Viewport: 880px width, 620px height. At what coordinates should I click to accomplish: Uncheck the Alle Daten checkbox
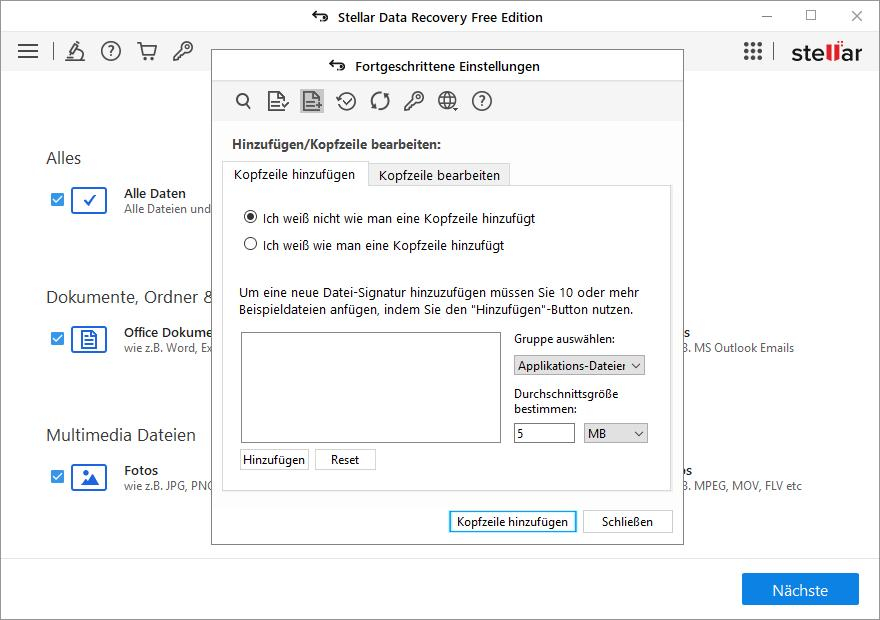pyautogui.click(x=57, y=200)
